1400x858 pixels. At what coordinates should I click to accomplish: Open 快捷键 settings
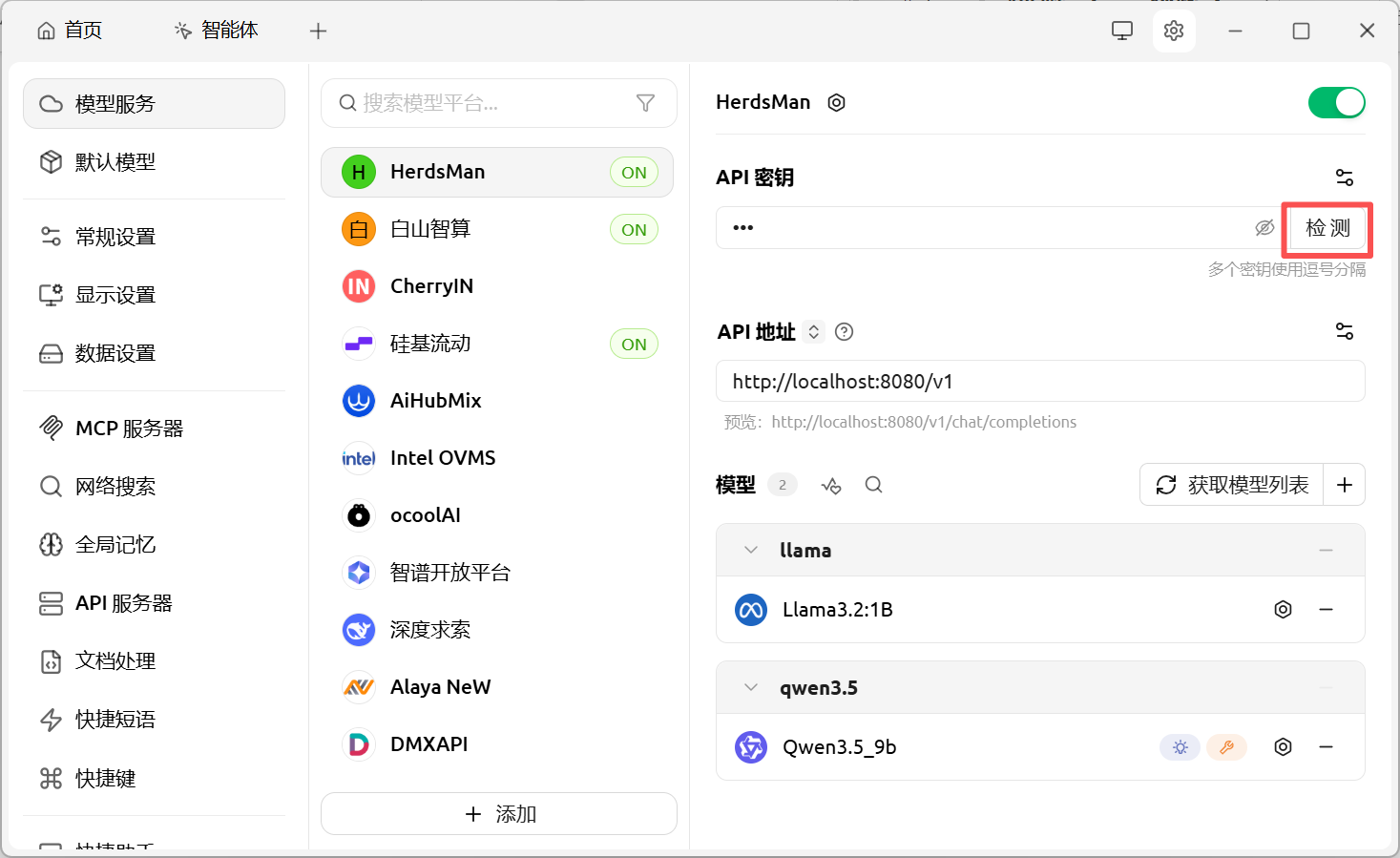(154, 779)
